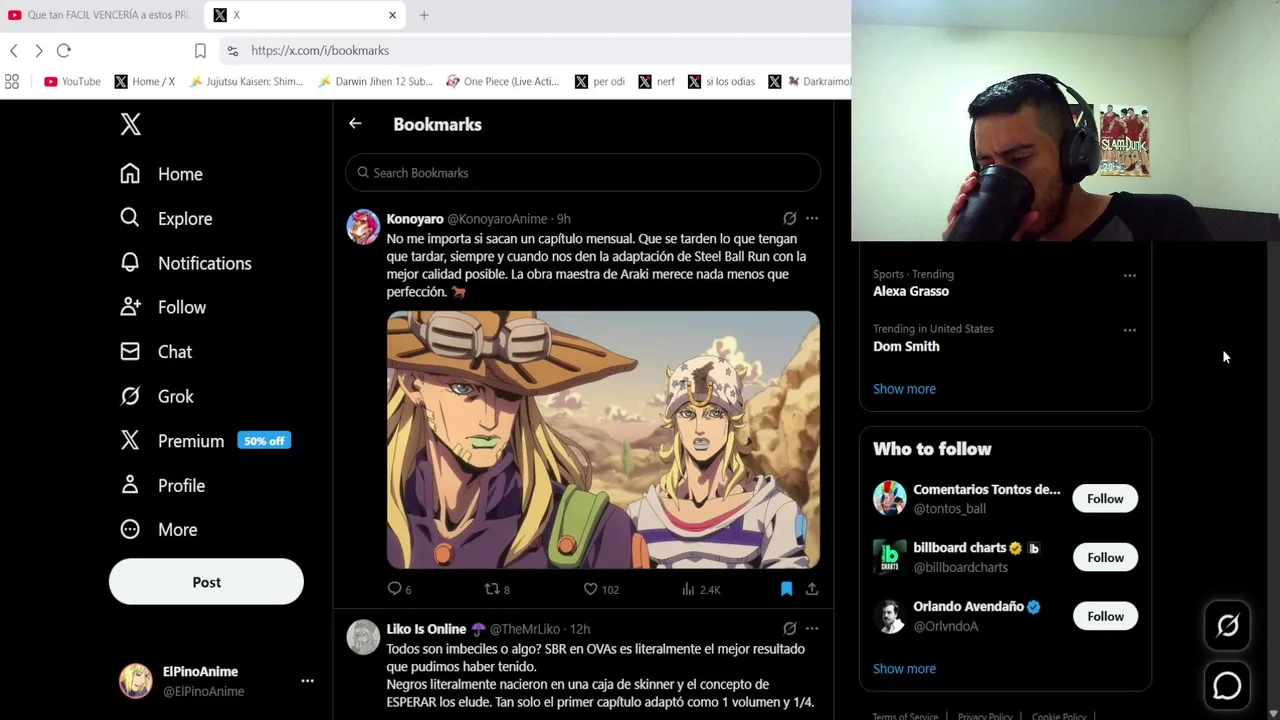1280x720 pixels.
Task: Open Orlando Avendaño profile name
Action: point(968,607)
